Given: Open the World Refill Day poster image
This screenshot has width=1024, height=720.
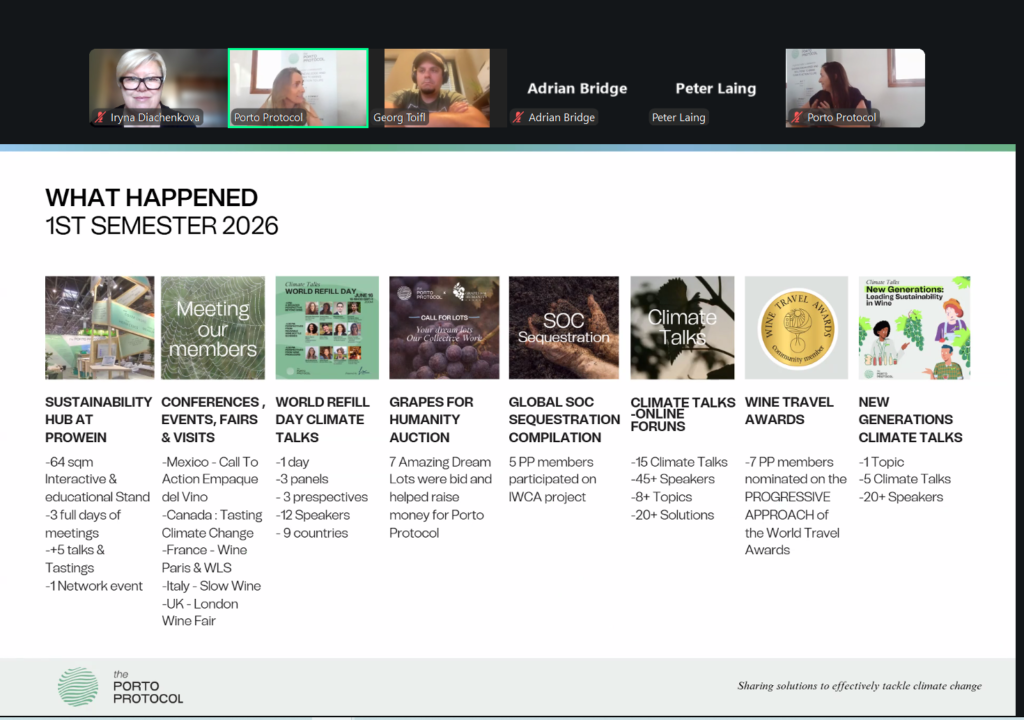Looking at the screenshot, I should 327,327.
